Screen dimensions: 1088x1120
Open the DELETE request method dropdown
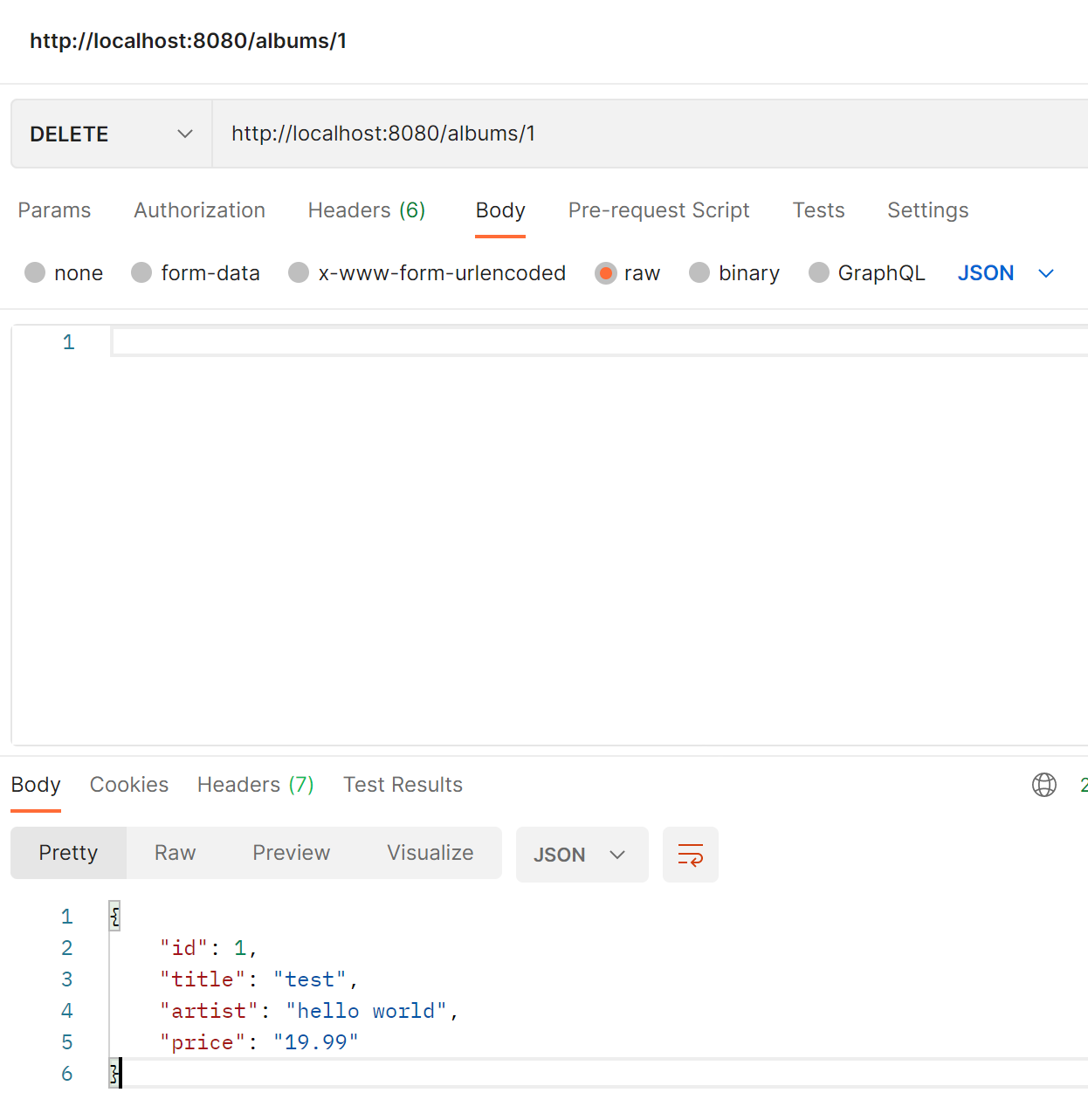(x=110, y=134)
